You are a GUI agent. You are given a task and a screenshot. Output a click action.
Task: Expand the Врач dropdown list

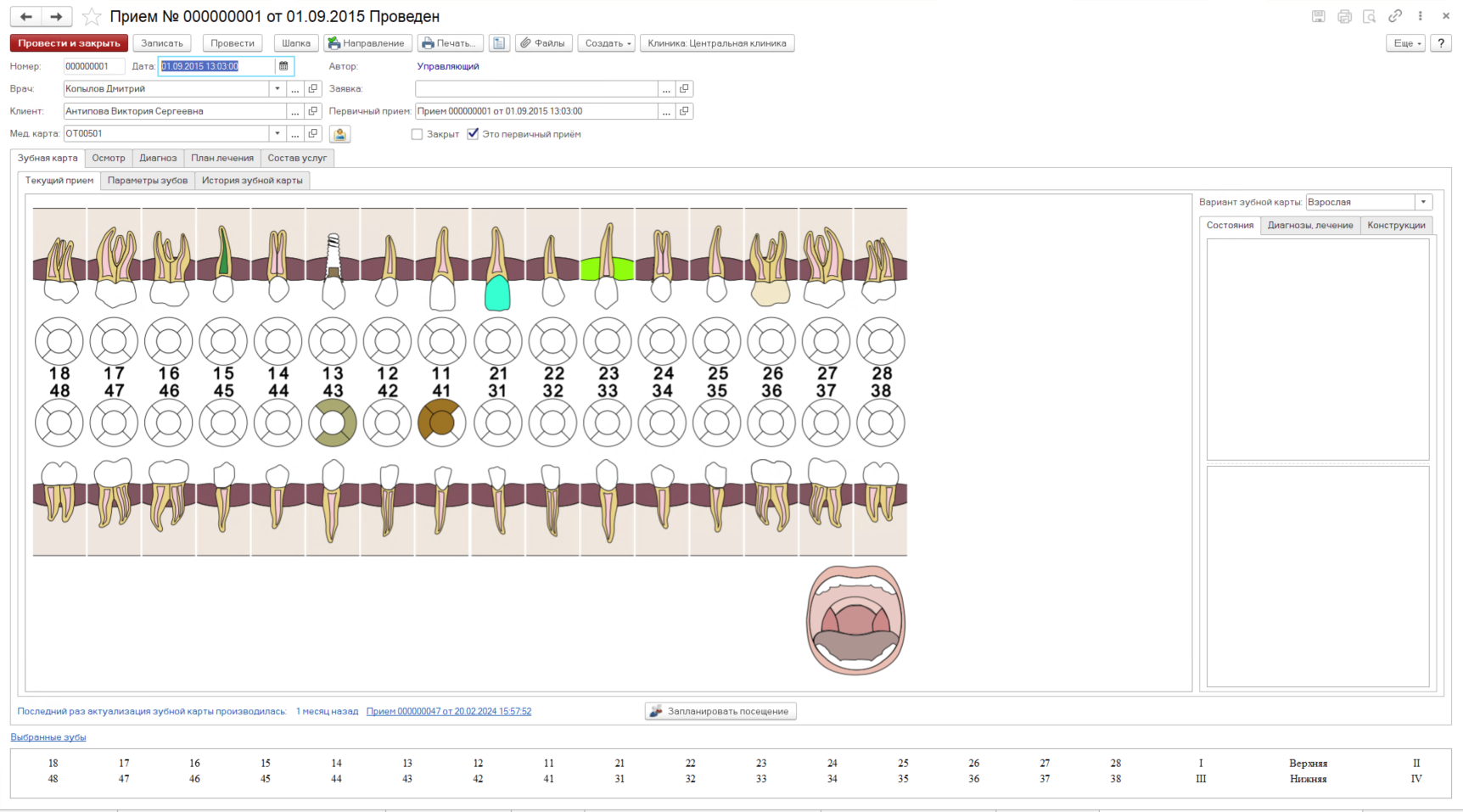point(277,89)
